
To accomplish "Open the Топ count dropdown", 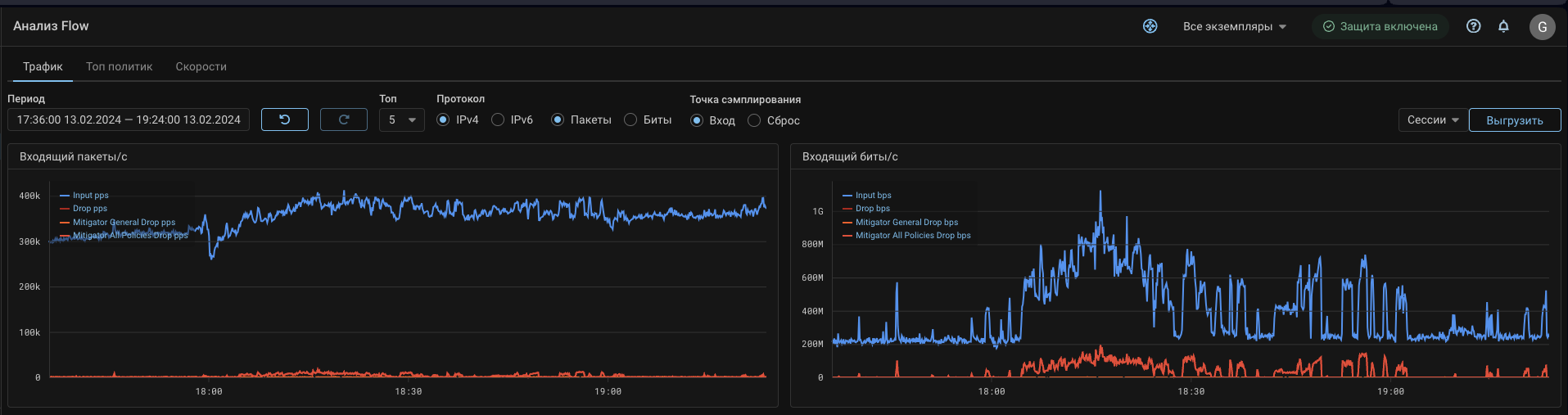I will (401, 120).
